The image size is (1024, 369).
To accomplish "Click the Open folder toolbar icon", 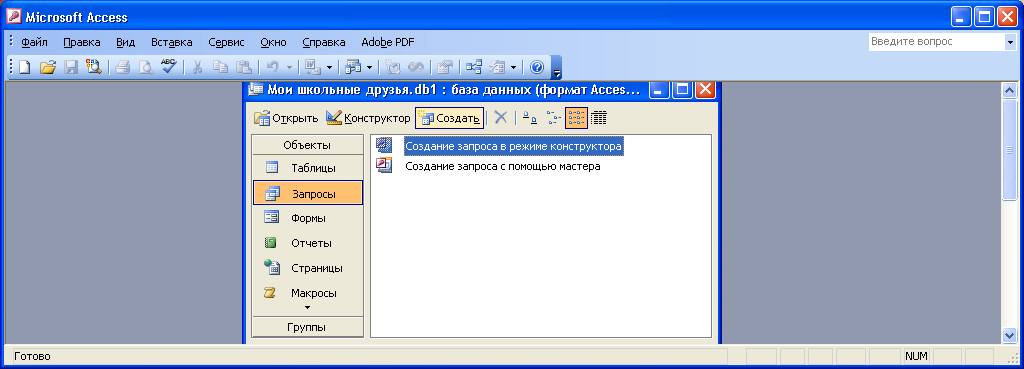I will click(x=48, y=67).
